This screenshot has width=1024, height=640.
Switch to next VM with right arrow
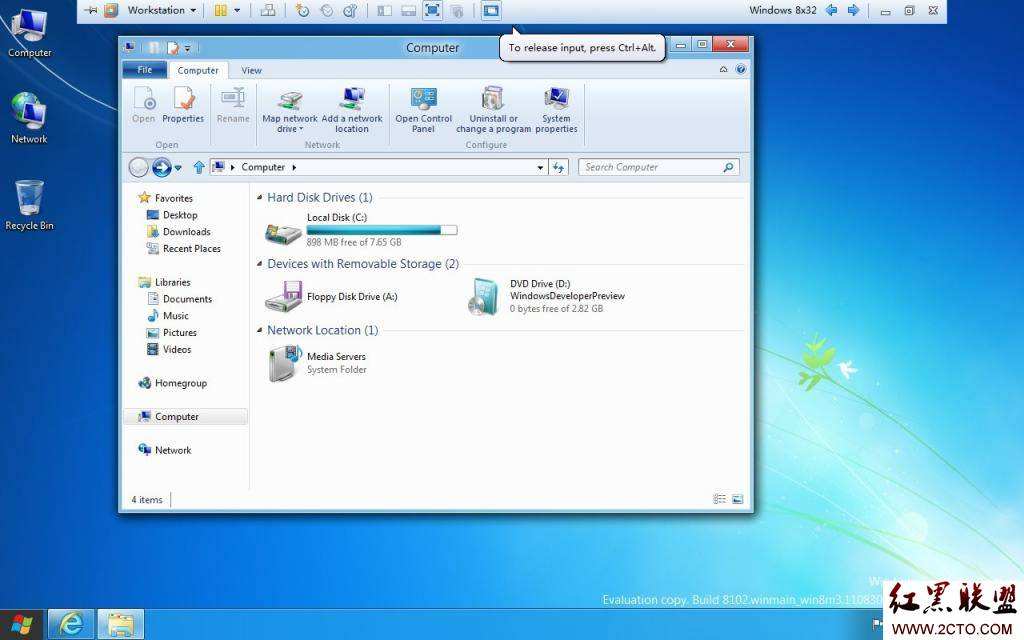(853, 10)
